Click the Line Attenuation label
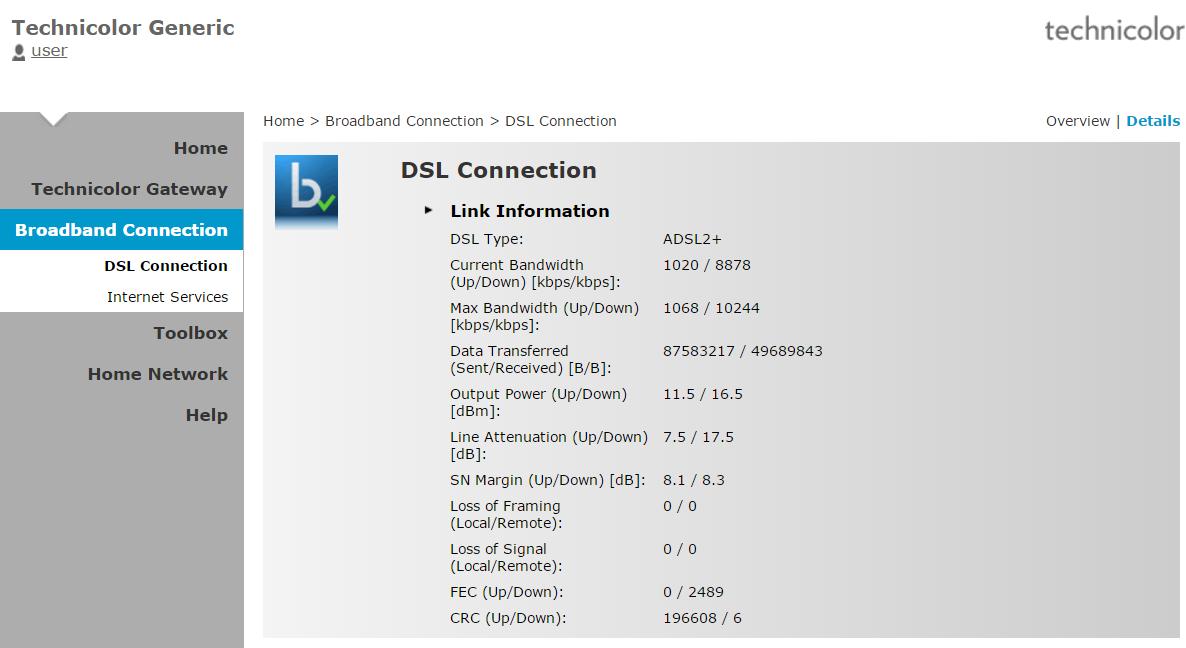 549,446
